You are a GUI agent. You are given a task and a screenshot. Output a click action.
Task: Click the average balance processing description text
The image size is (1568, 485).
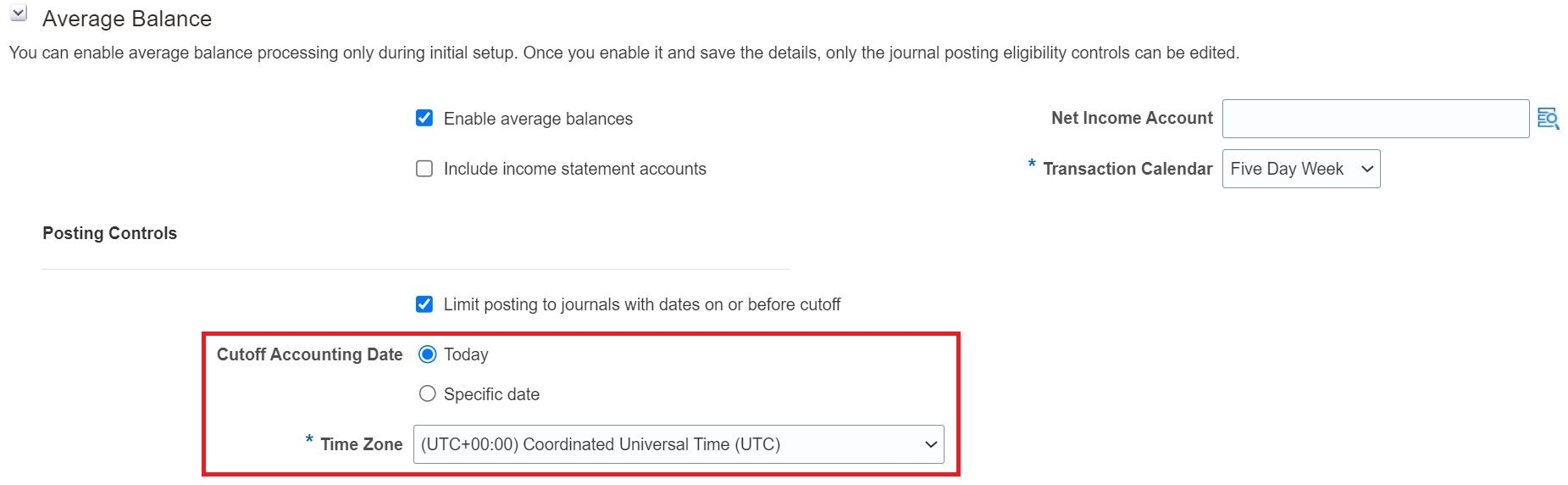click(x=623, y=53)
